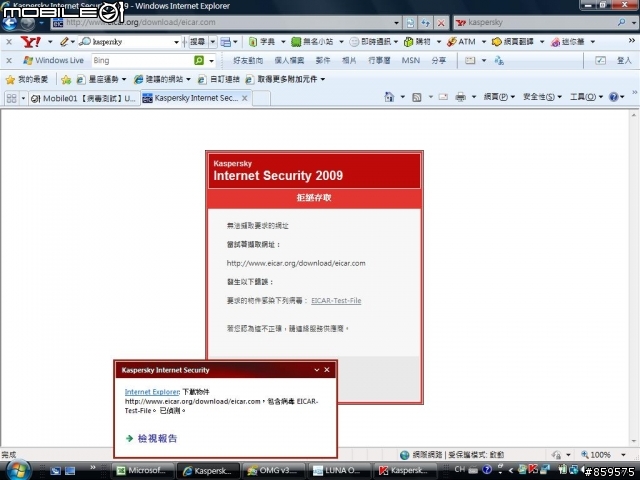Expand the 星座運勢 favorites dropdown

click(124, 80)
